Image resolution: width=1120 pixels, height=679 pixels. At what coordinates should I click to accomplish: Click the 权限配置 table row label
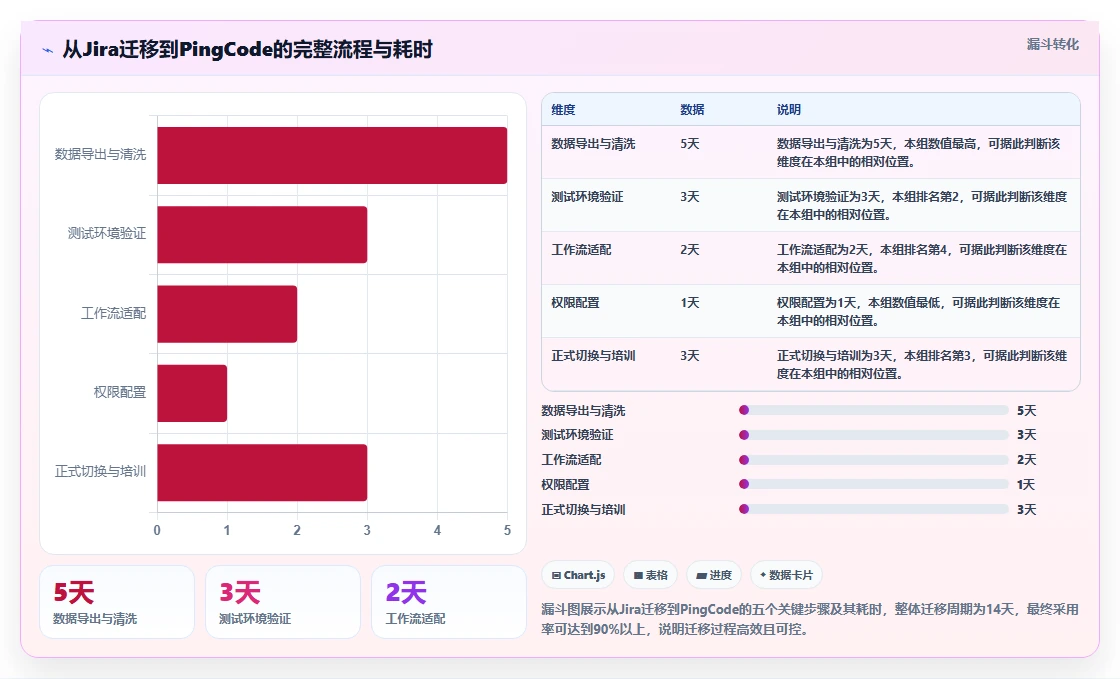coord(575,302)
